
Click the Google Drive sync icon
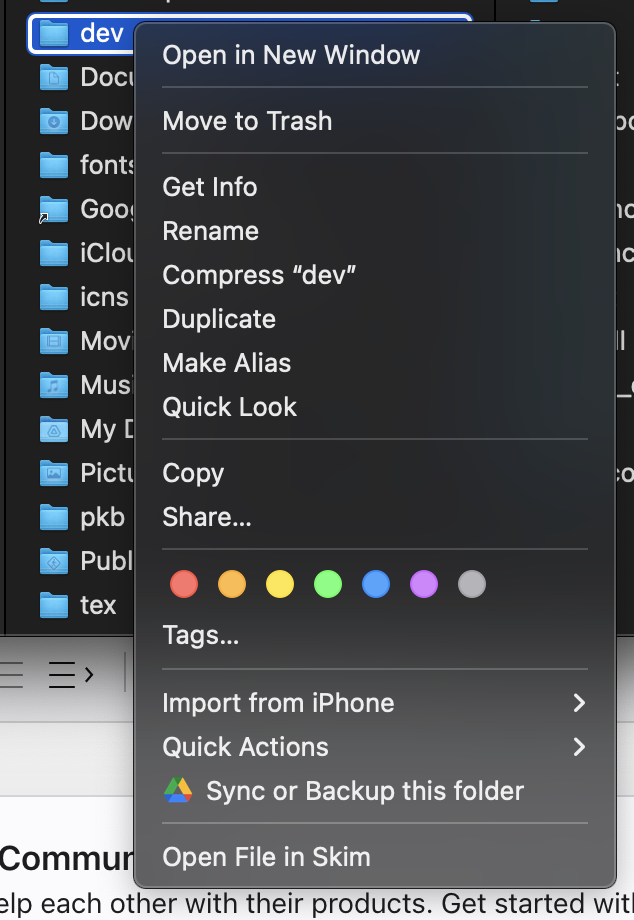(177, 791)
